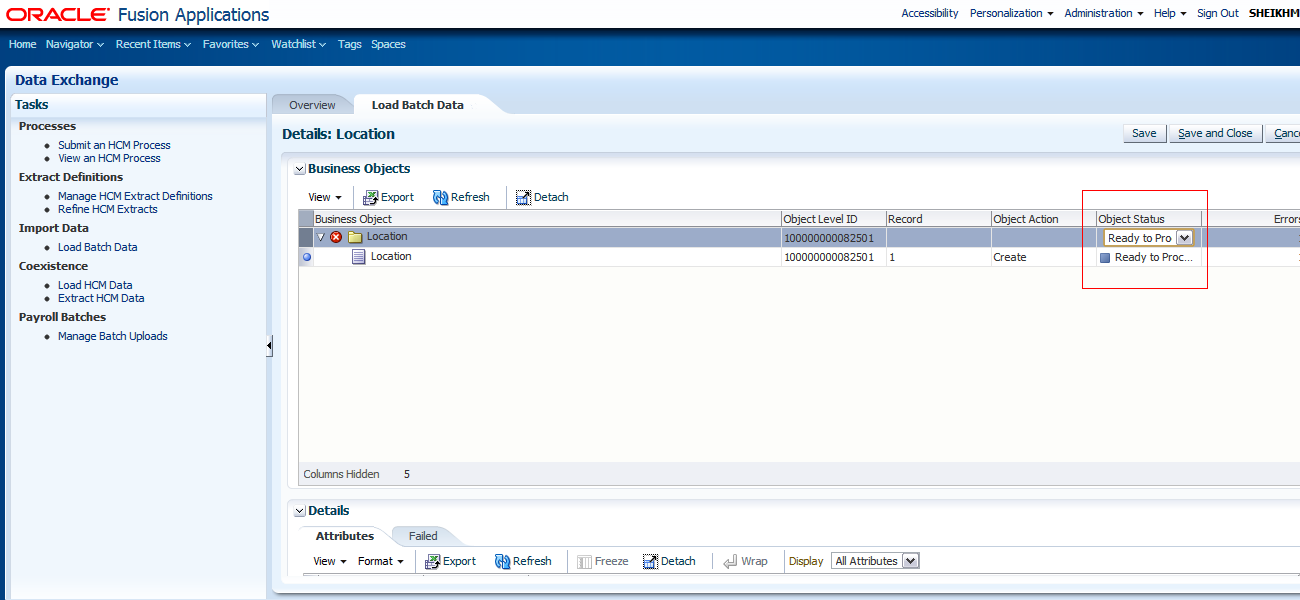The height and width of the screenshot is (600, 1300).
Task: Click the Save and Close button
Action: point(1215,132)
